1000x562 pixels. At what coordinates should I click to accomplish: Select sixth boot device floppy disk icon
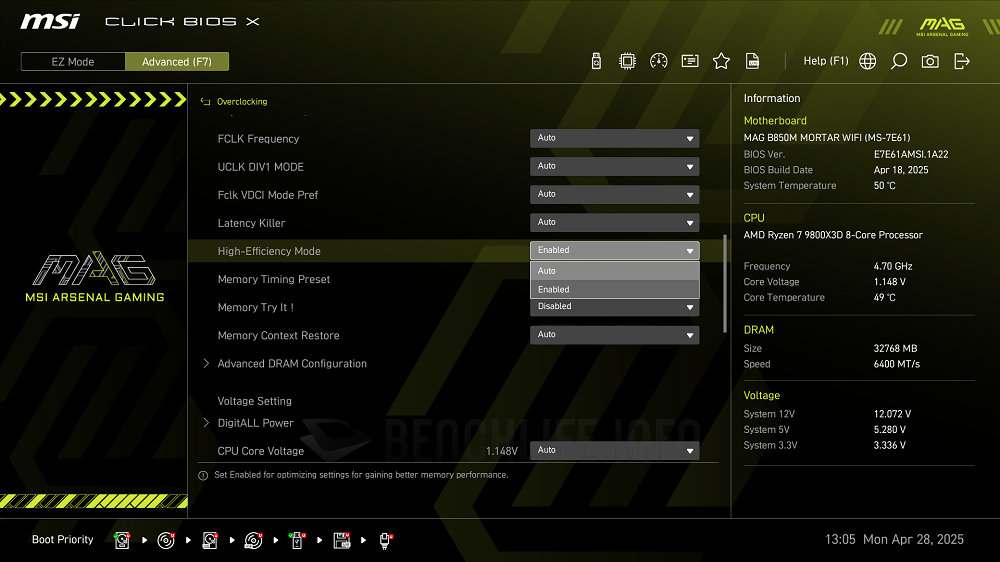point(341,540)
